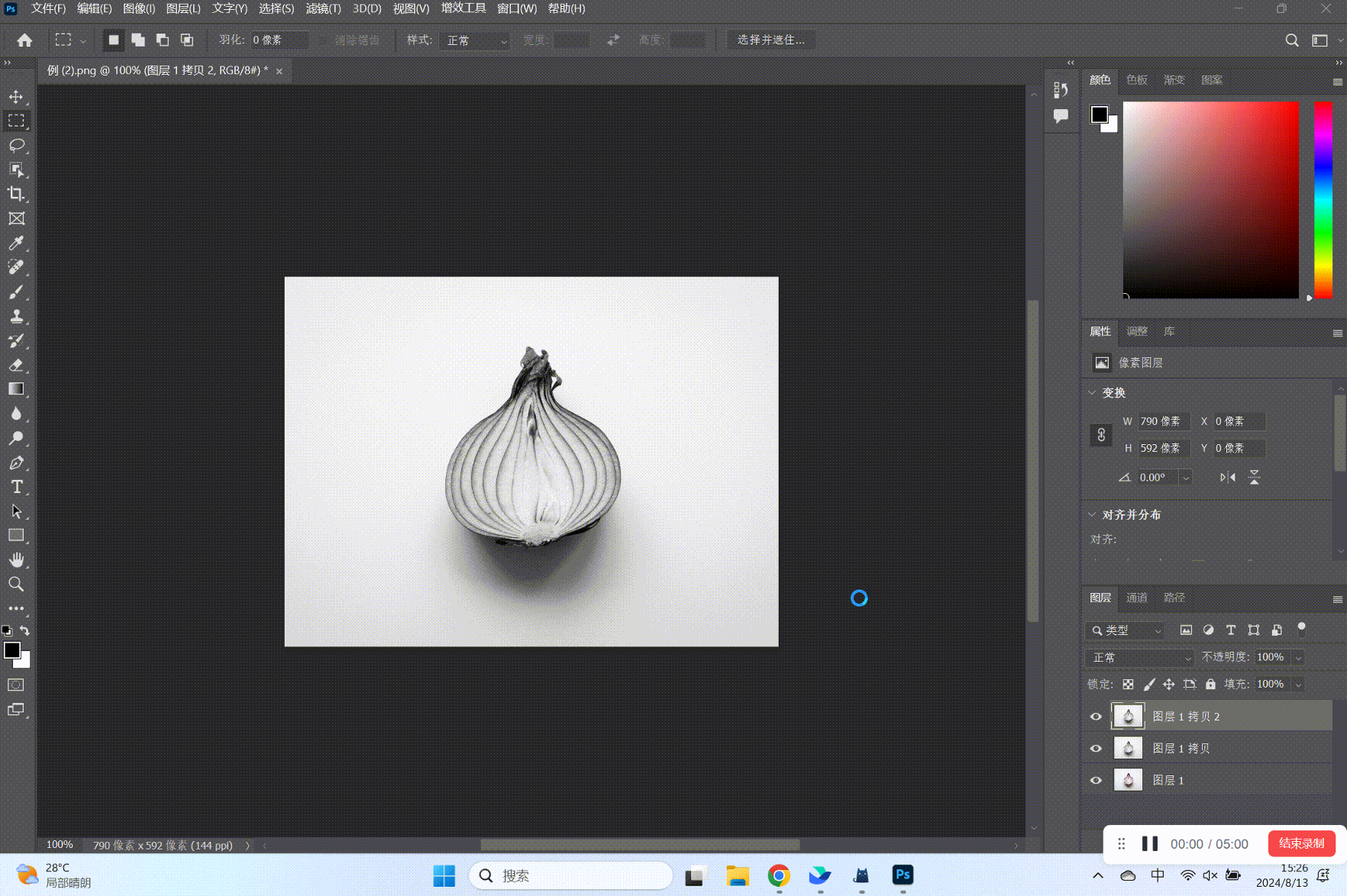1347x896 pixels.
Task: Open the 滤镜 menu
Action: pos(323,8)
